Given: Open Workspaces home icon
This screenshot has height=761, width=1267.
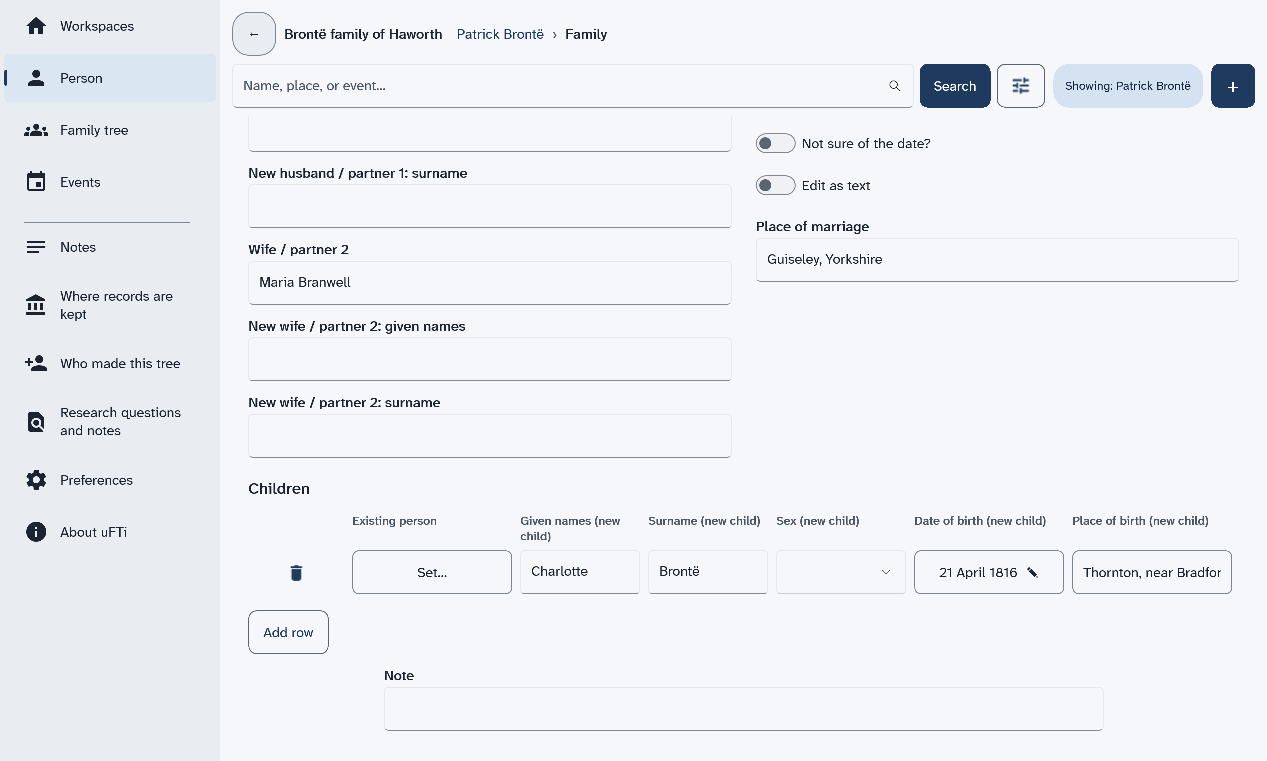Looking at the screenshot, I should tap(36, 26).
